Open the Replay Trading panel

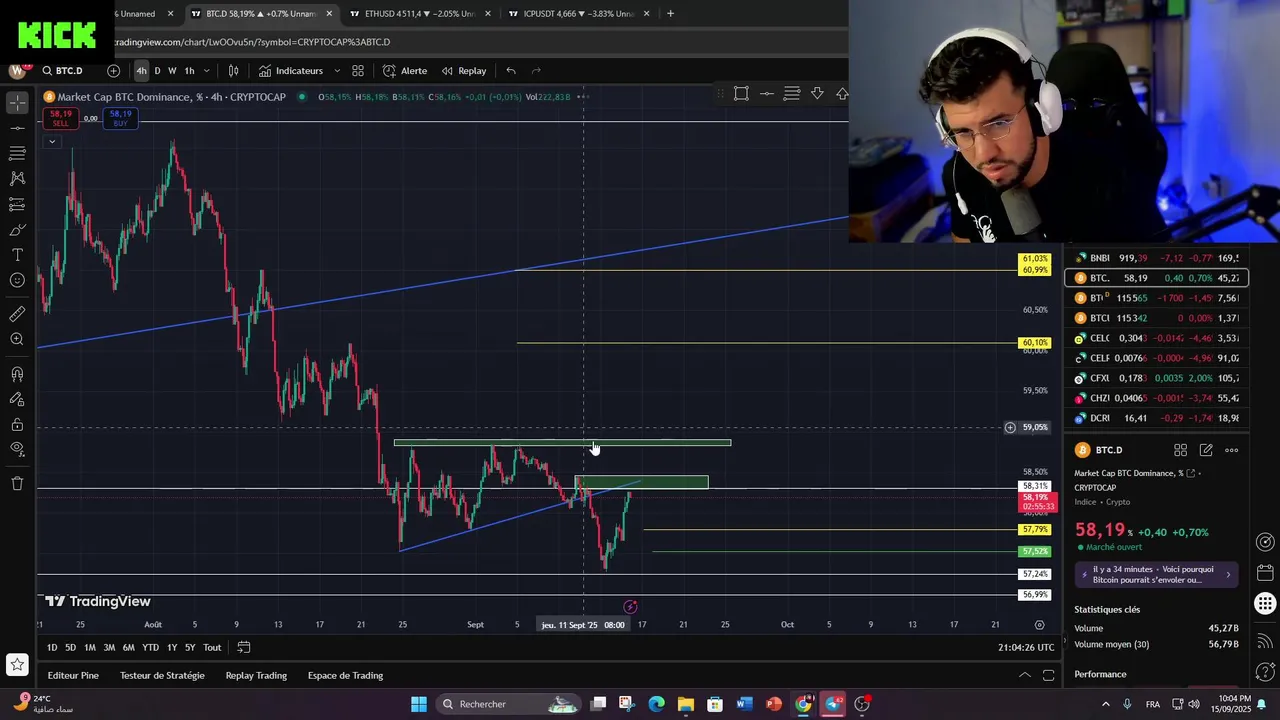click(x=256, y=676)
